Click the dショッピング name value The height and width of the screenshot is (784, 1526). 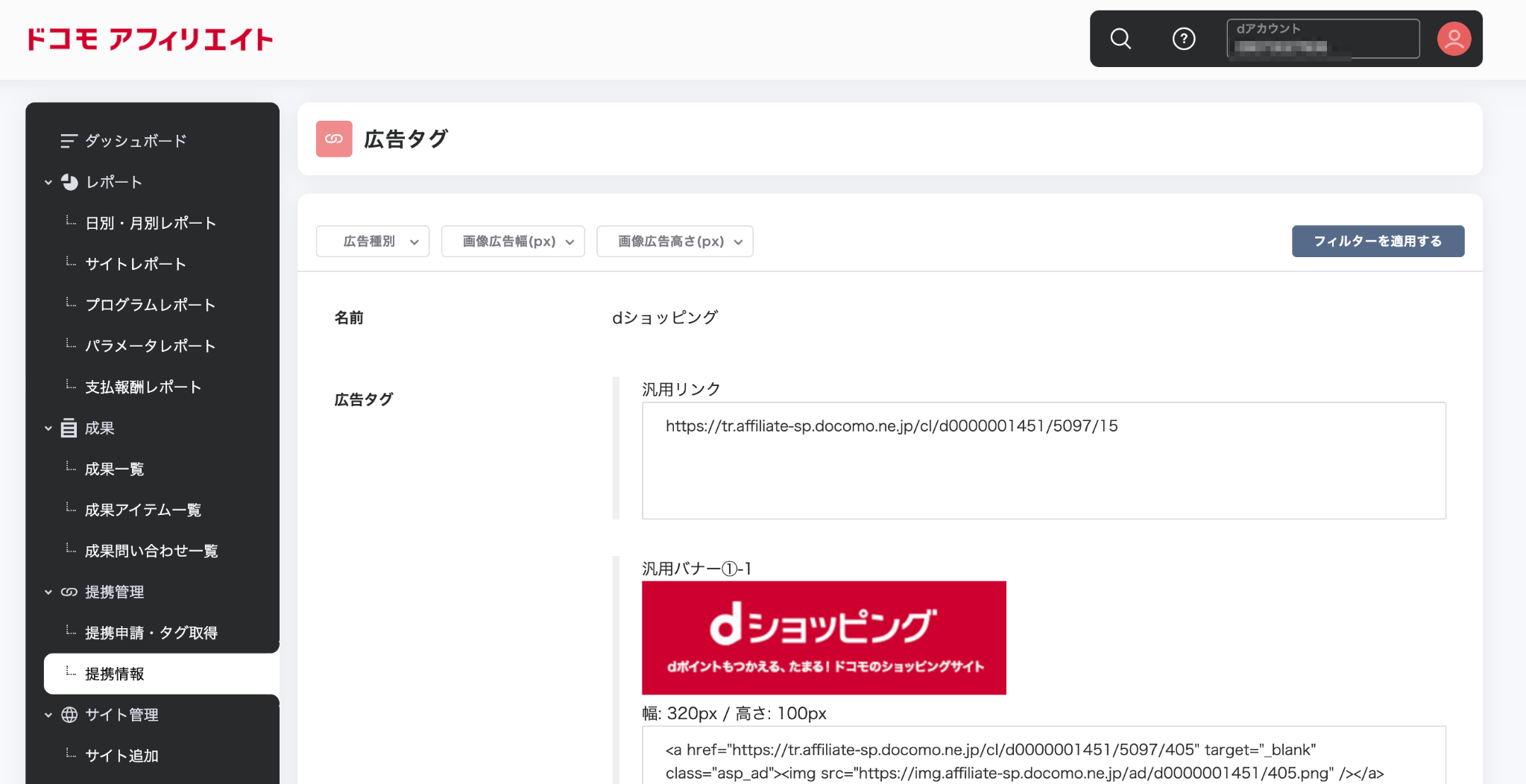pos(665,317)
